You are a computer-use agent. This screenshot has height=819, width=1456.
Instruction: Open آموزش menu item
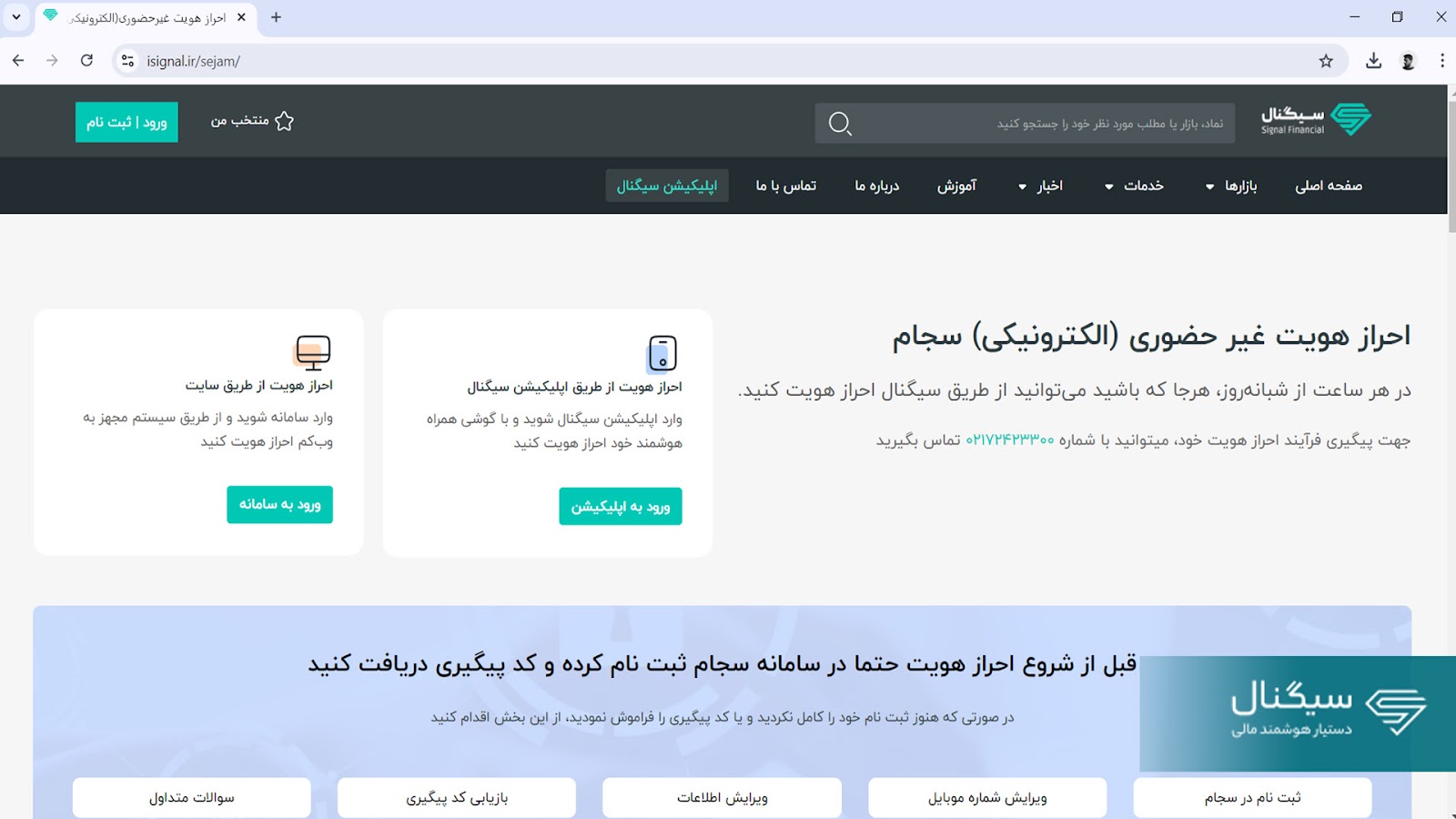pyautogui.click(x=957, y=186)
